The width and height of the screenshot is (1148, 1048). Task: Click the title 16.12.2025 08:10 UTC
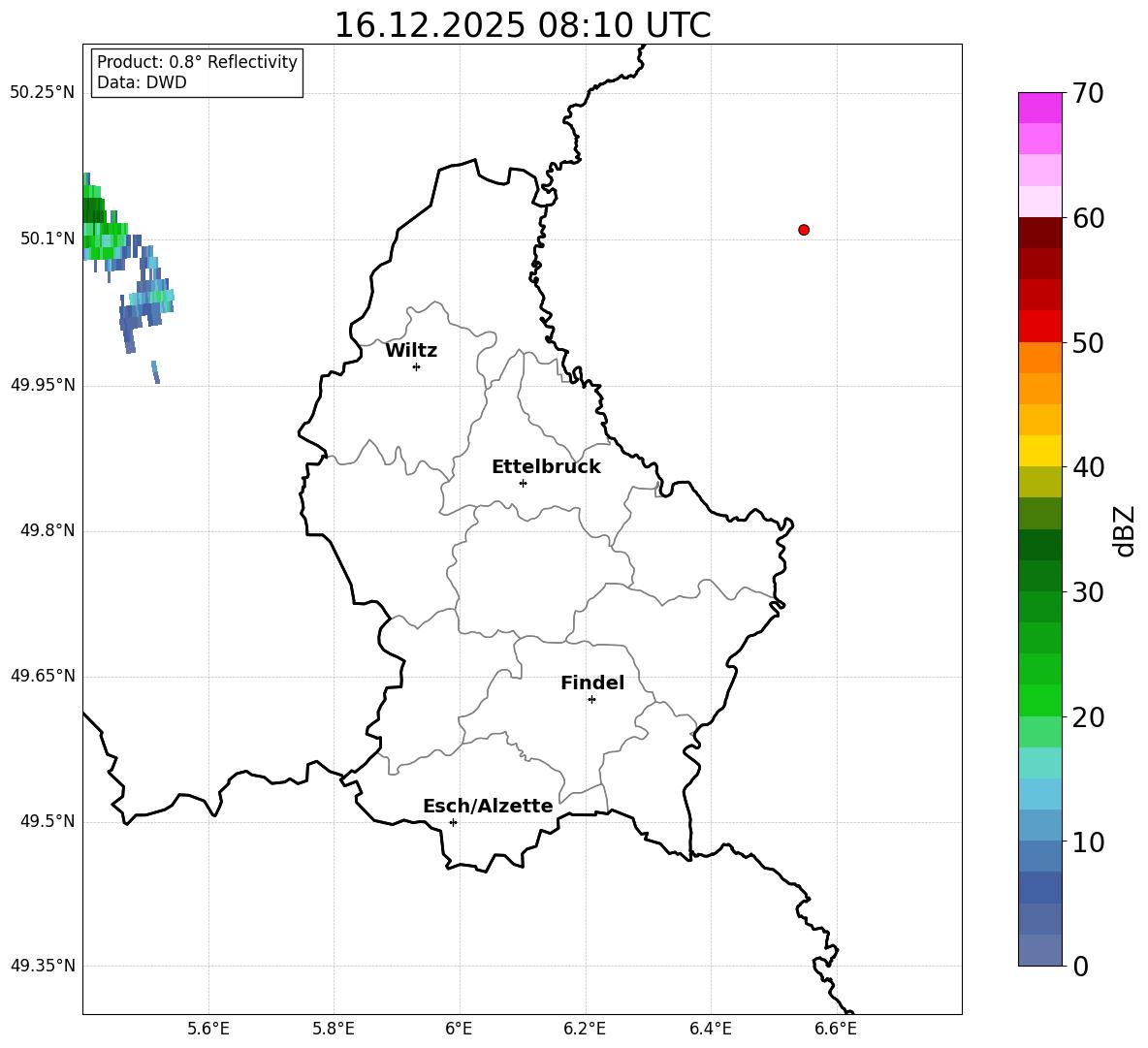click(523, 24)
